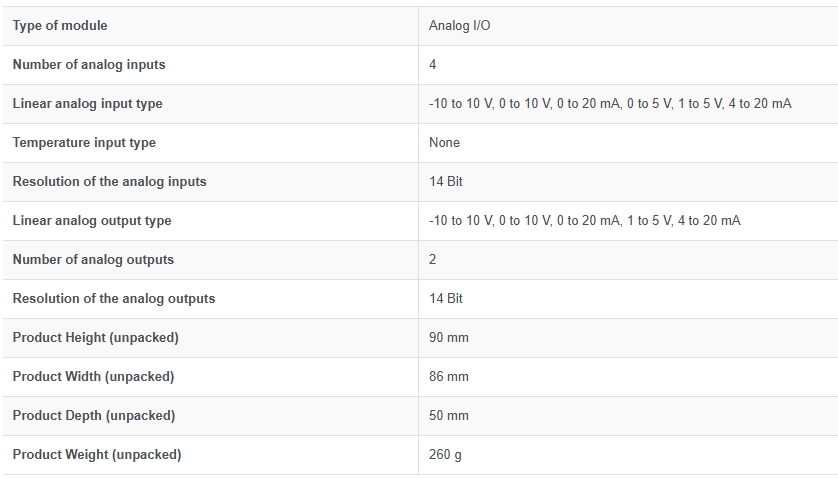Click "14 Bit" in the analog outputs row

(446, 299)
